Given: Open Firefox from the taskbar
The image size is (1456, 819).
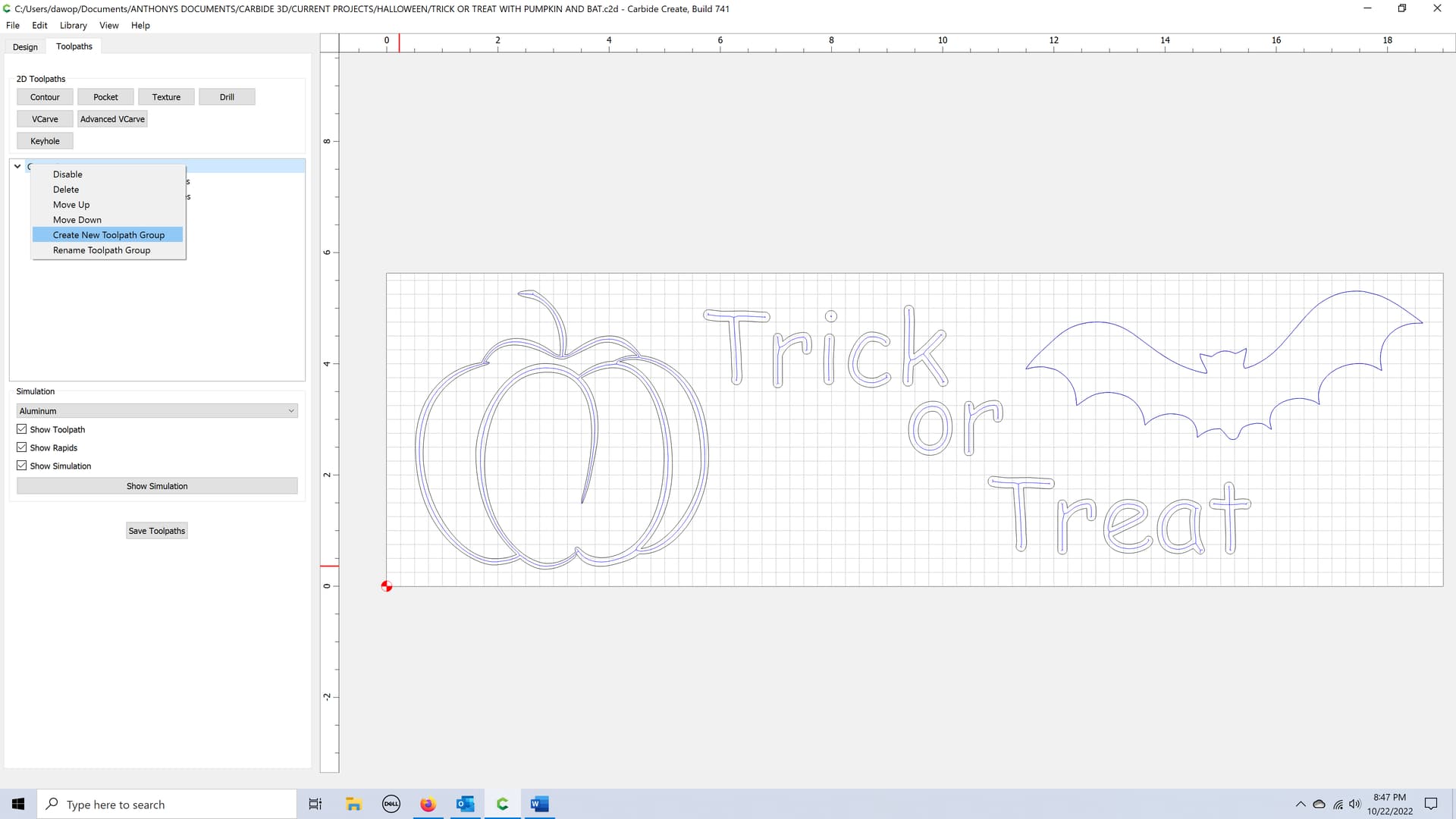Looking at the screenshot, I should coord(428,804).
